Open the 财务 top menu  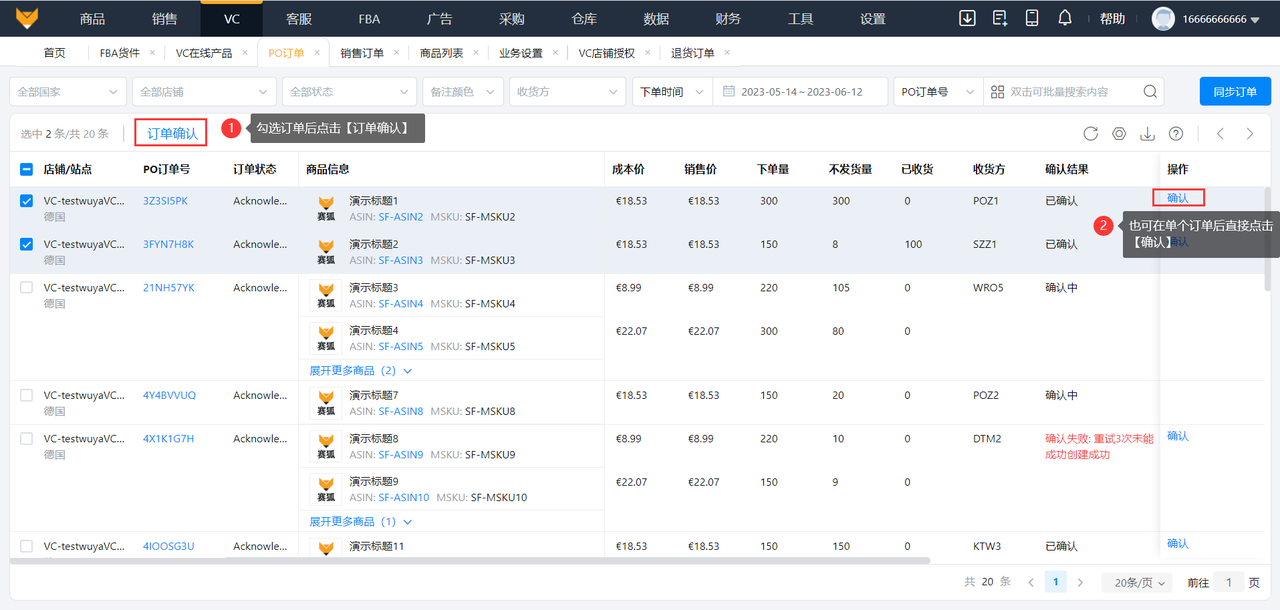729,19
